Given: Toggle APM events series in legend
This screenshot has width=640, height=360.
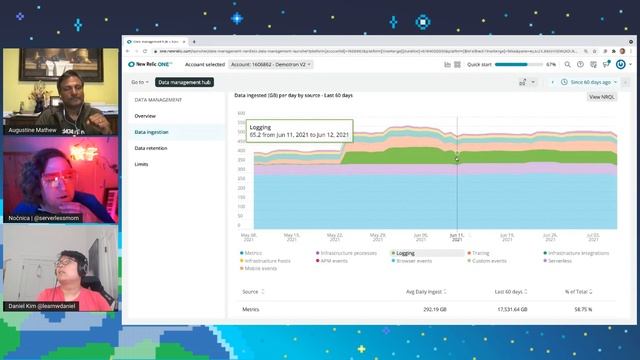Looking at the screenshot, I should click(x=332, y=261).
